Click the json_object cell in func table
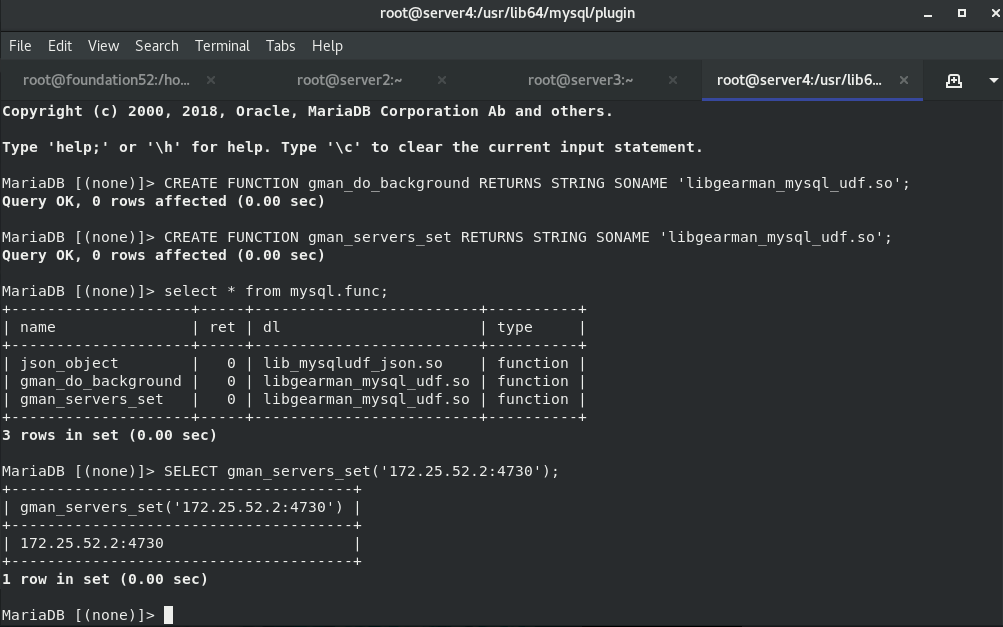 coord(69,363)
